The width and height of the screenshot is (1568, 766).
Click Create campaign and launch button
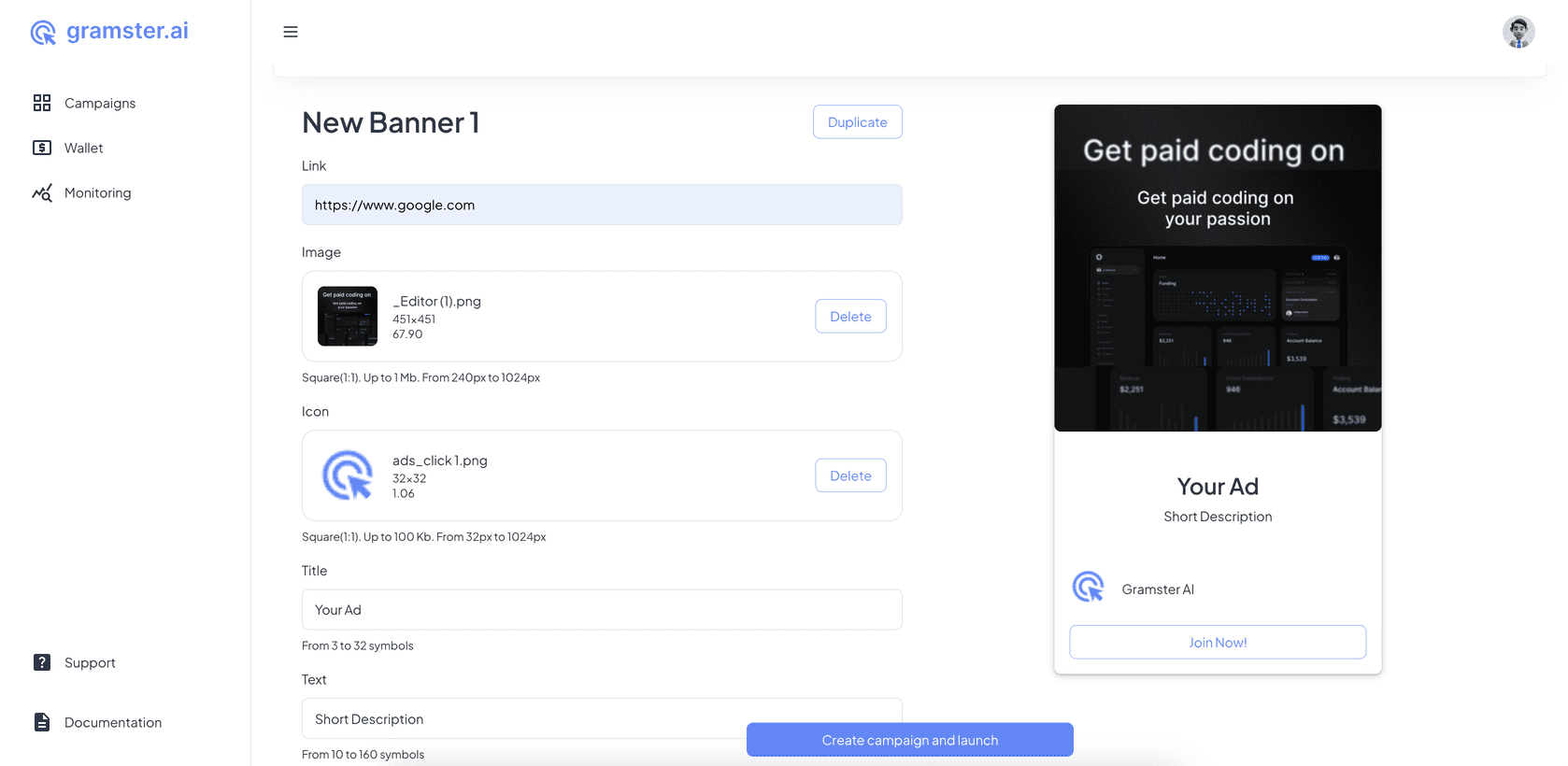point(909,740)
